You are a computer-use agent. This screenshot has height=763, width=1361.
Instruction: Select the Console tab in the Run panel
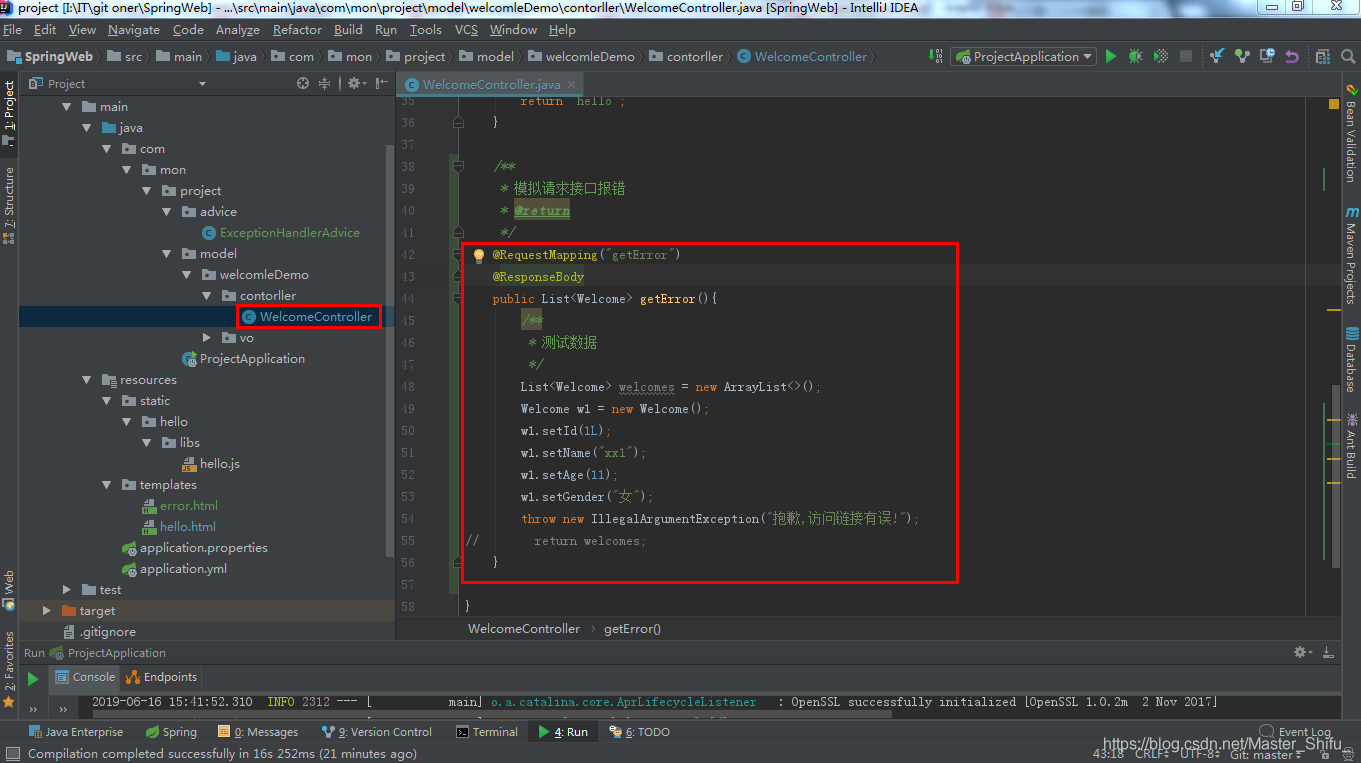tap(86, 677)
